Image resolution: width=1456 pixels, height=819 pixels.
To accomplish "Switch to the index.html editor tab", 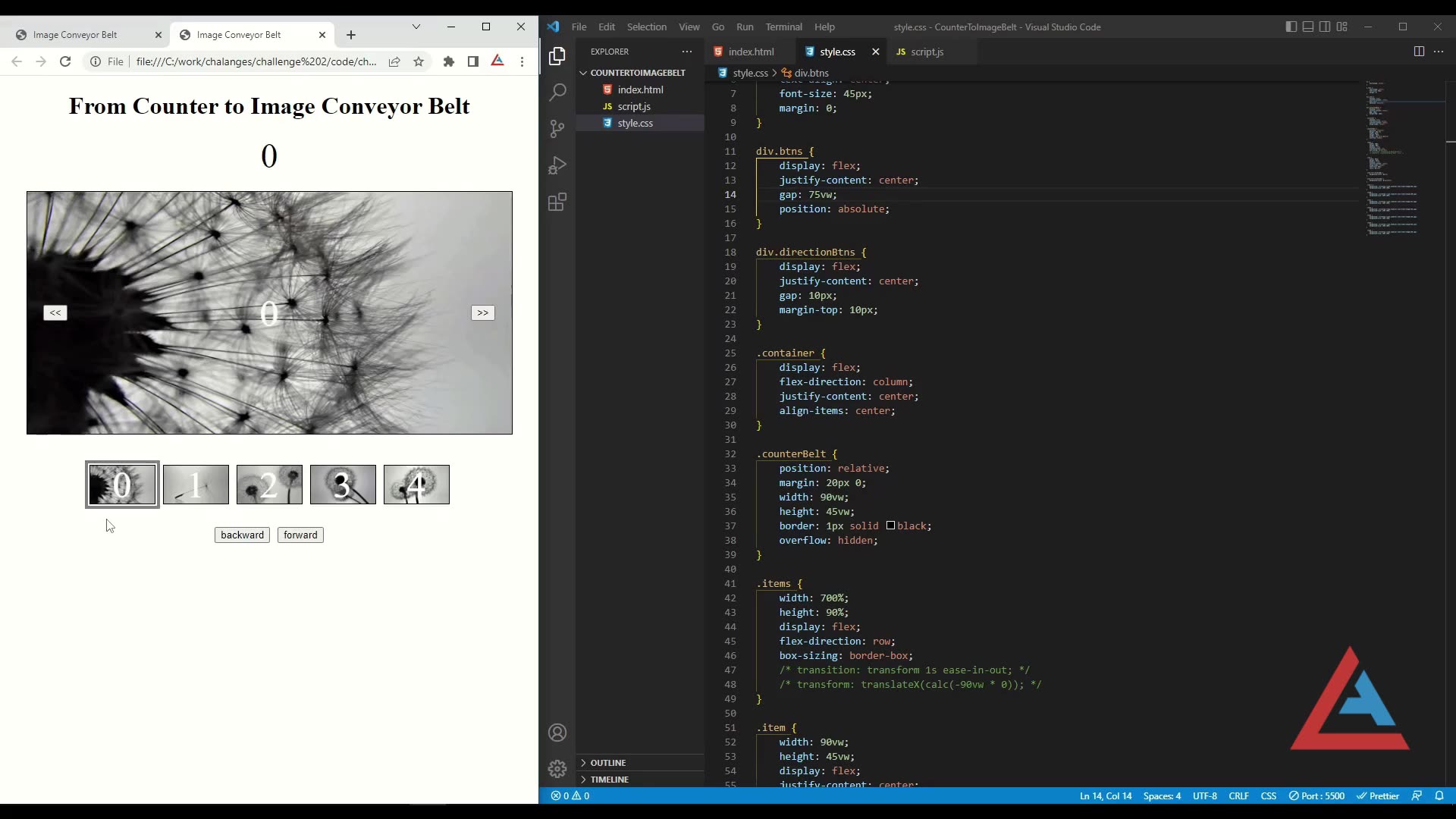I will click(x=751, y=52).
